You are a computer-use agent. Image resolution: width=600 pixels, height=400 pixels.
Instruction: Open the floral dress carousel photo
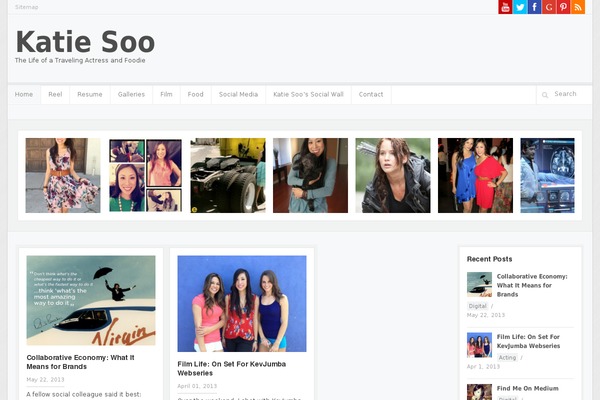[x=63, y=175]
